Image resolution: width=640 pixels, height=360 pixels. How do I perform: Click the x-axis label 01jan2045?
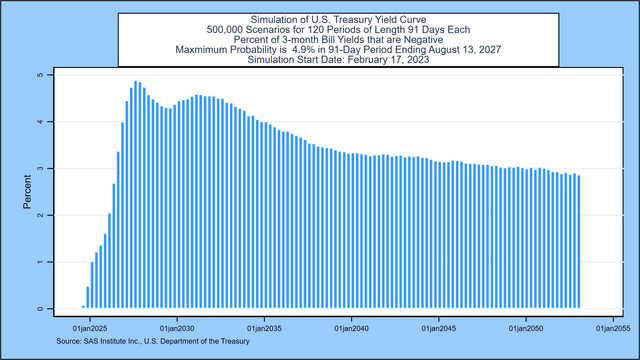click(x=439, y=328)
